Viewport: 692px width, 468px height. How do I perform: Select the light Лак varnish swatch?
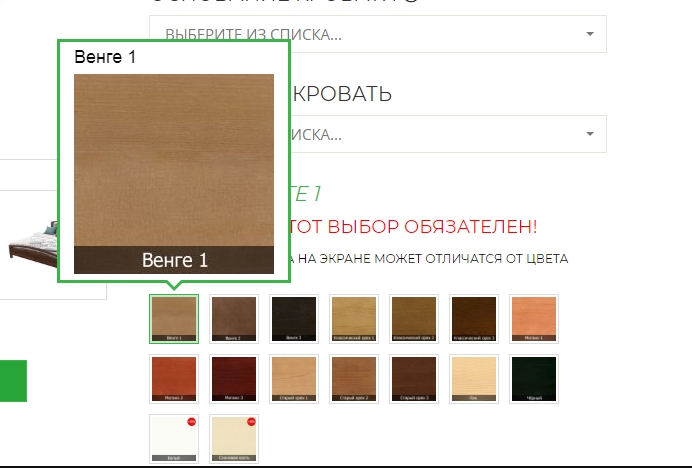pos(474,379)
